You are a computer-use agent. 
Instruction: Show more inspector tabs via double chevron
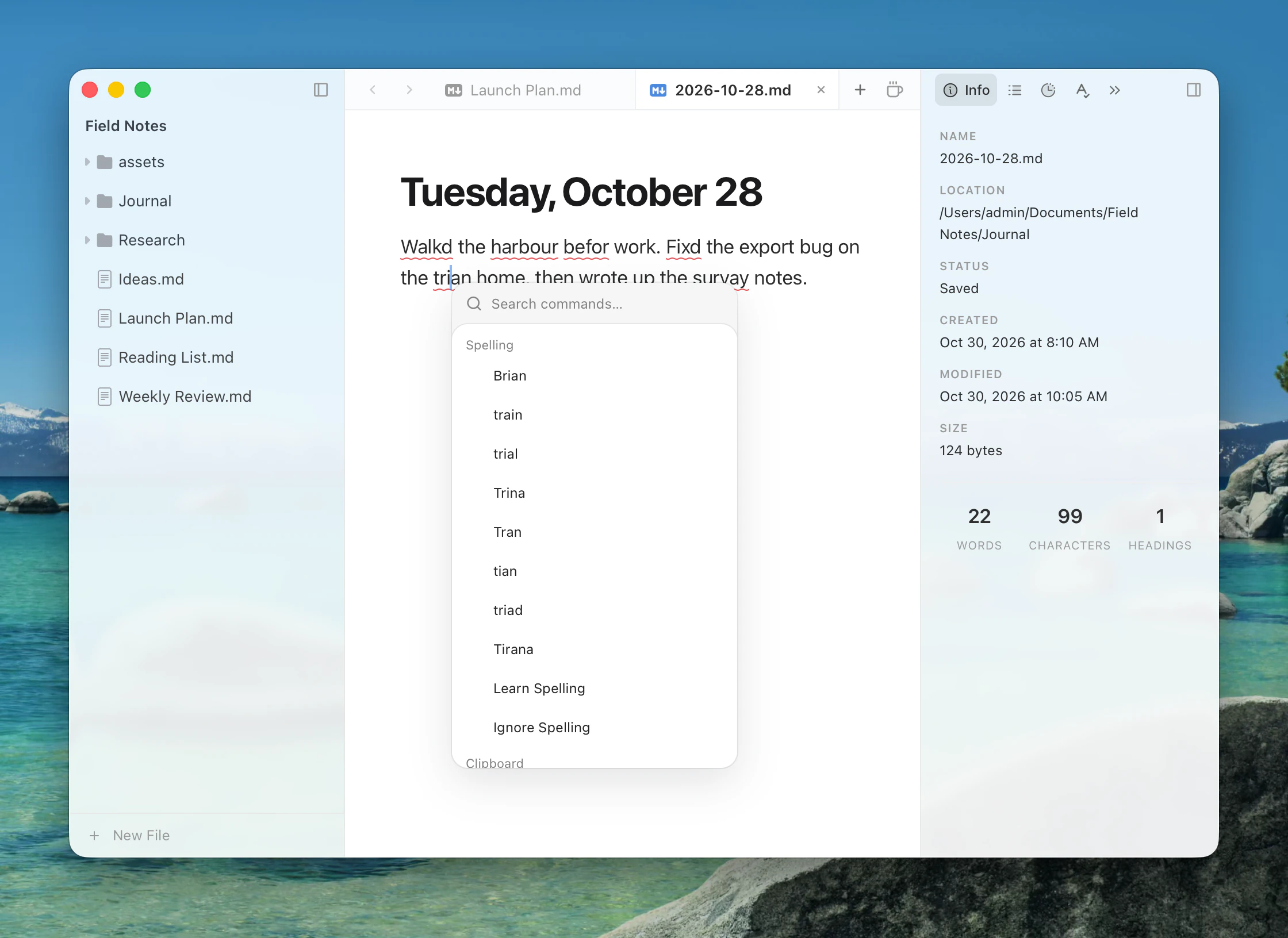coord(1114,90)
